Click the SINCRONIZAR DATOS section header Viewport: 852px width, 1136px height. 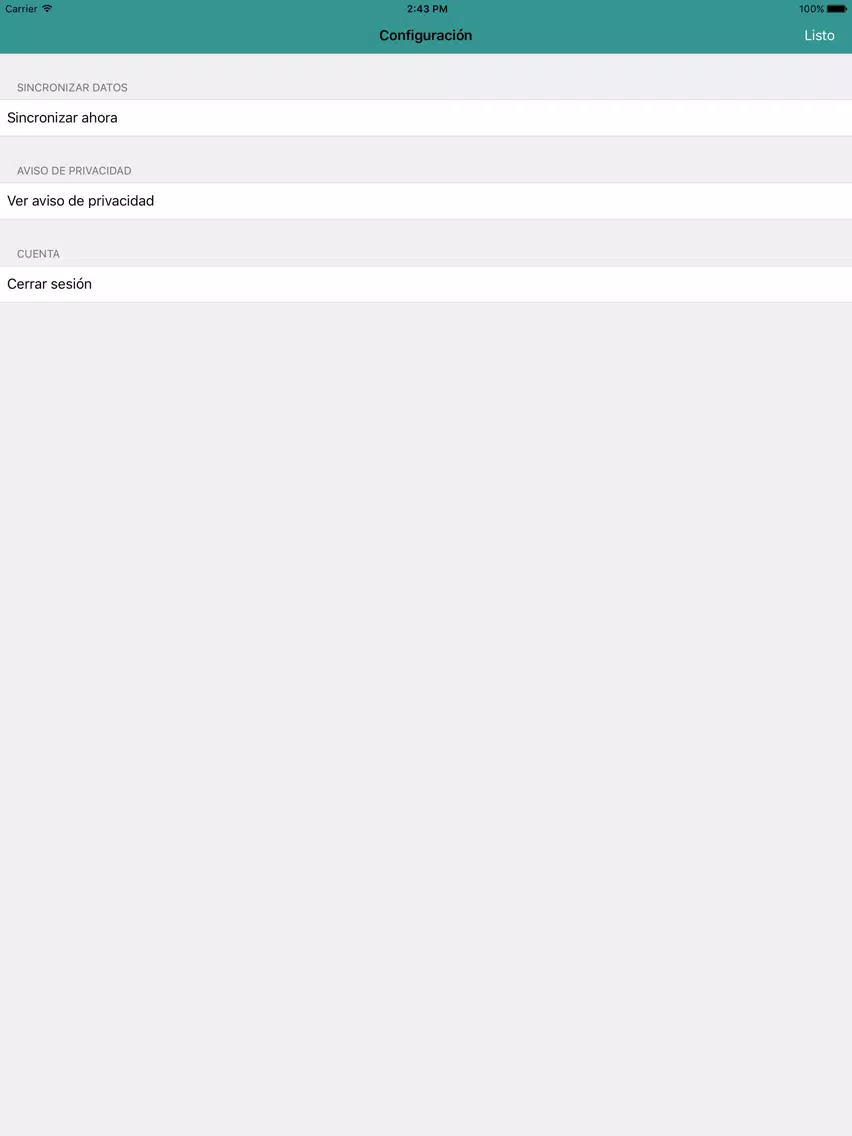coord(72,88)
